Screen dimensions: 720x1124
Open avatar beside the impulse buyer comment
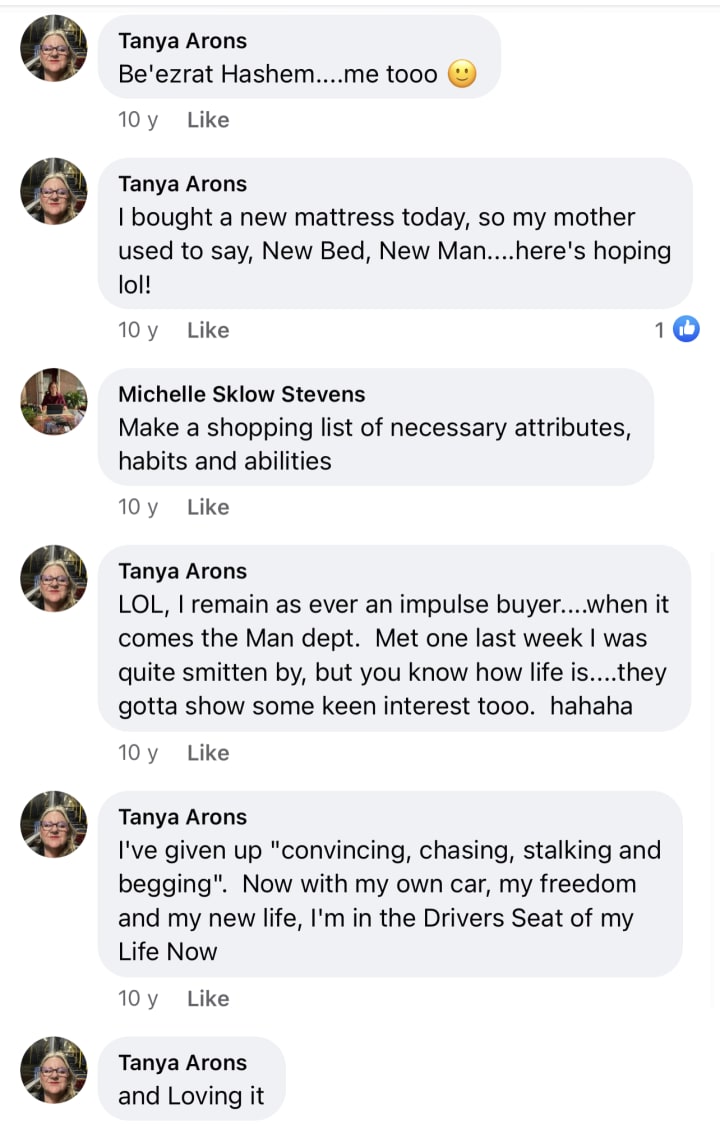pyautogui.click(x=54, y=578)
